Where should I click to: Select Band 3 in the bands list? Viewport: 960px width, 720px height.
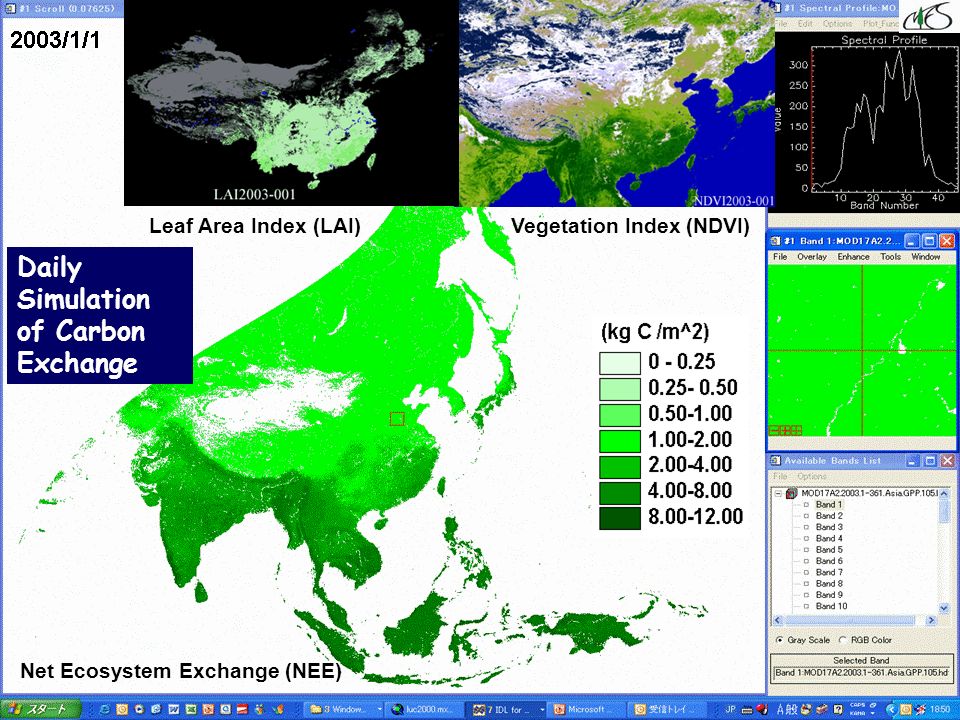click(x=829, y=527)
